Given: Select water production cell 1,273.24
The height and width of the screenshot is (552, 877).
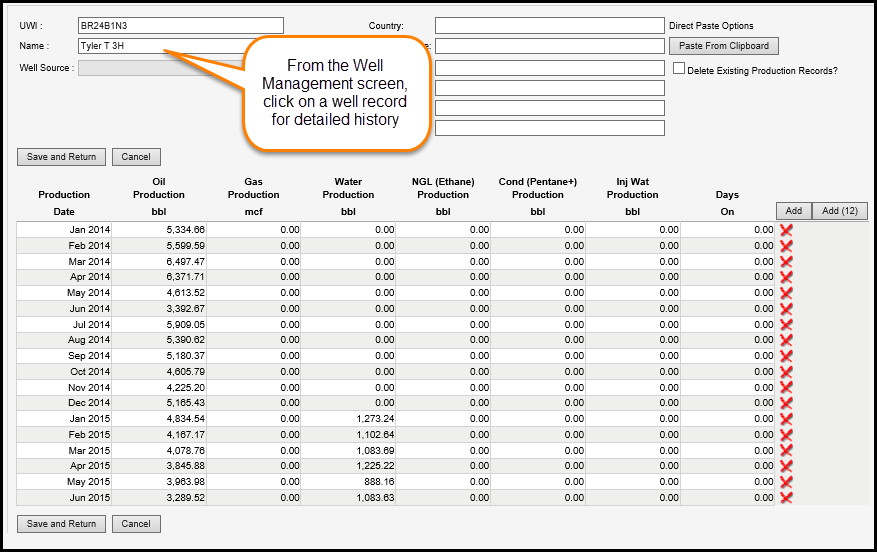Looking at the screenshot, I should pyautogui.click(x=348, y=419).
